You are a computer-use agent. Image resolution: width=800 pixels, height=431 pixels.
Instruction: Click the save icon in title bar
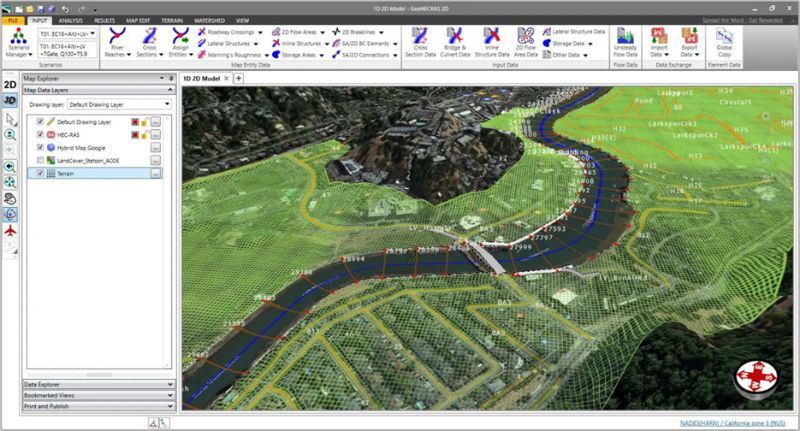(40, 9)
